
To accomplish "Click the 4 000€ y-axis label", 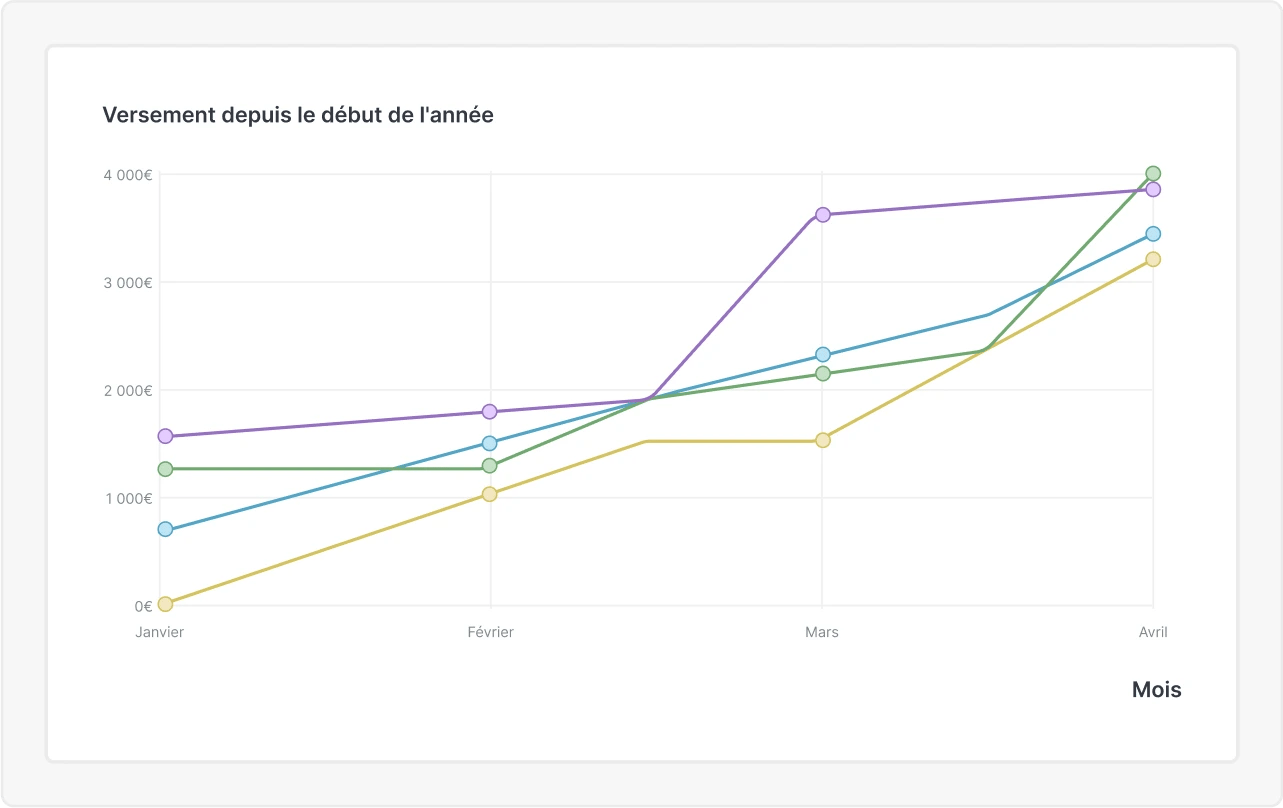I will click(x=127, y=175).
